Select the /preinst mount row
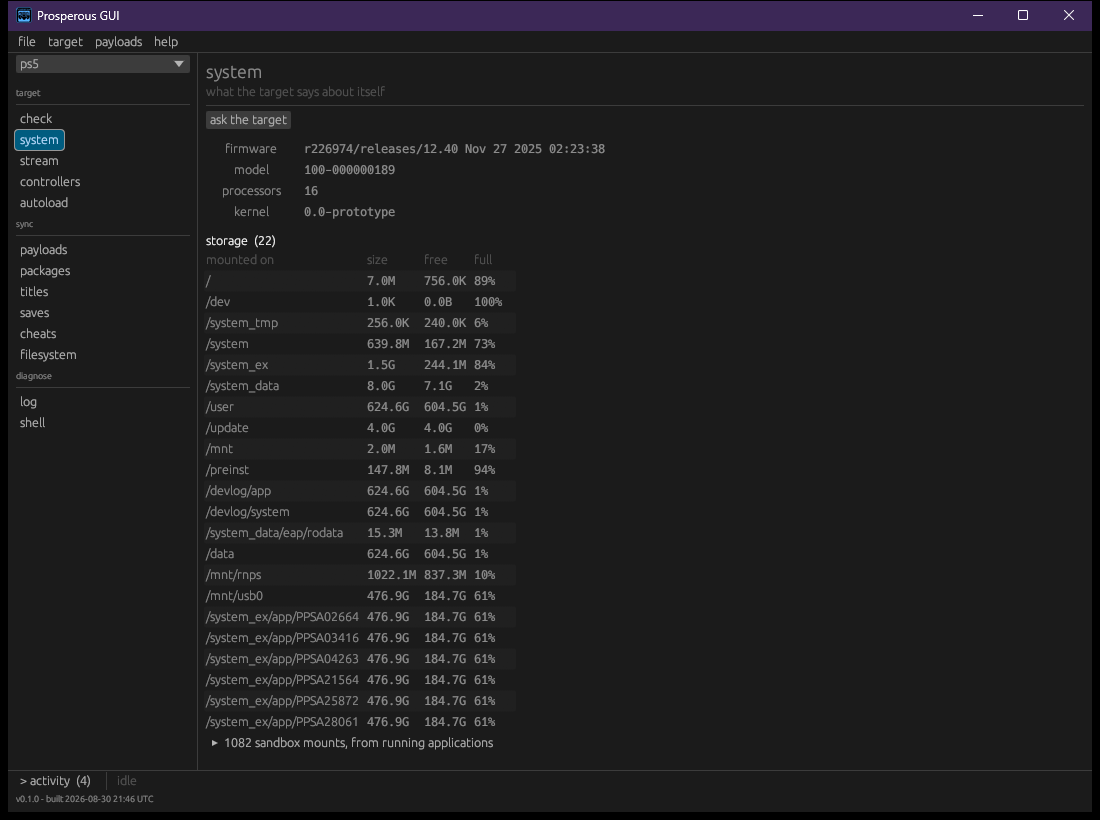The width and height of the screenshot is (1100, 820). 361,470
